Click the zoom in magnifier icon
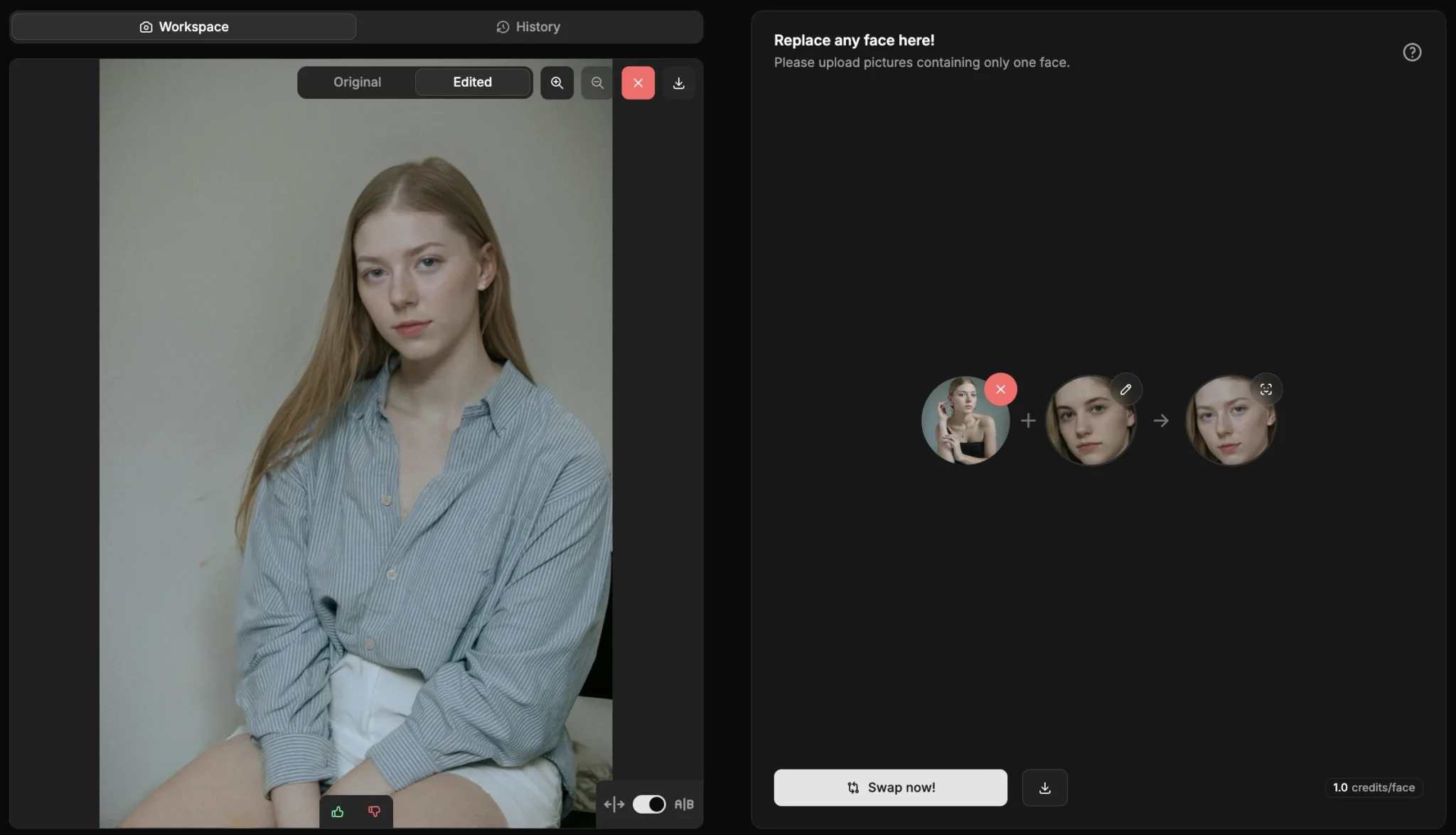1456x835 pixels. coord(557,82)
